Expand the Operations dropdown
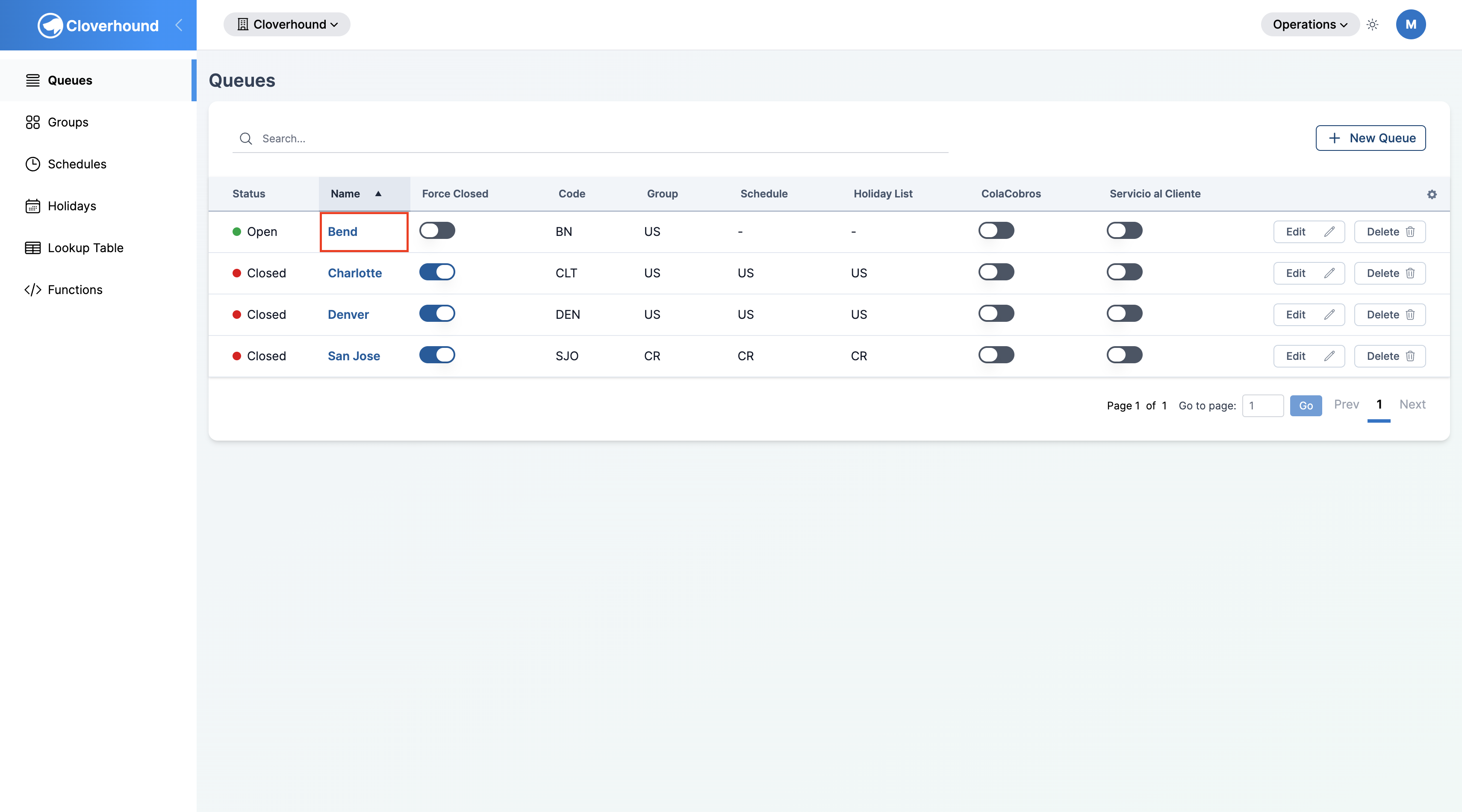Viewport: 1462px width, 812px height. click(x=1310, y=24)
